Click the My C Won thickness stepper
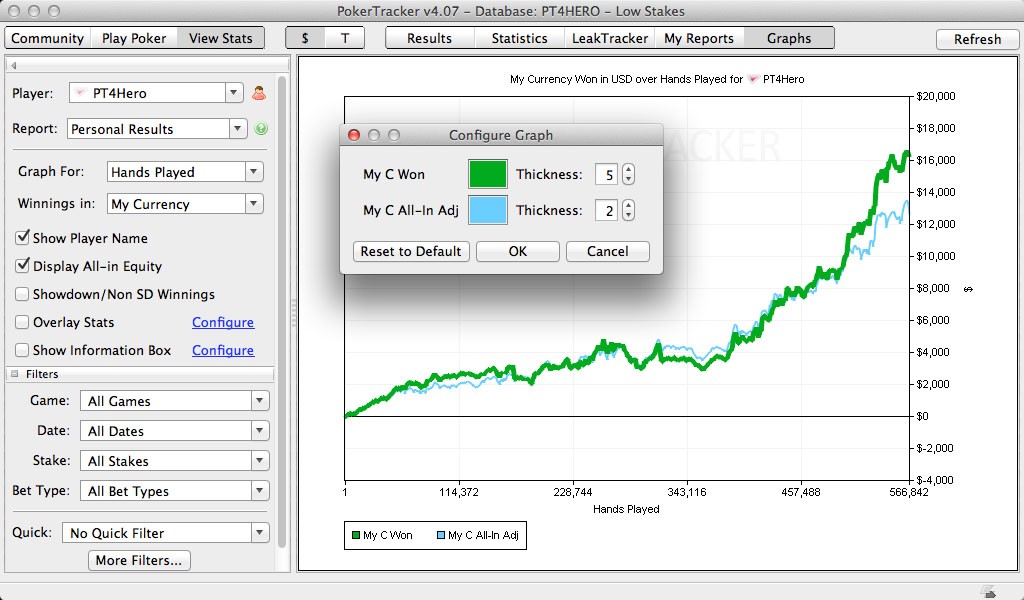Viewport: 1024px width, 600px height. (628, 174)
